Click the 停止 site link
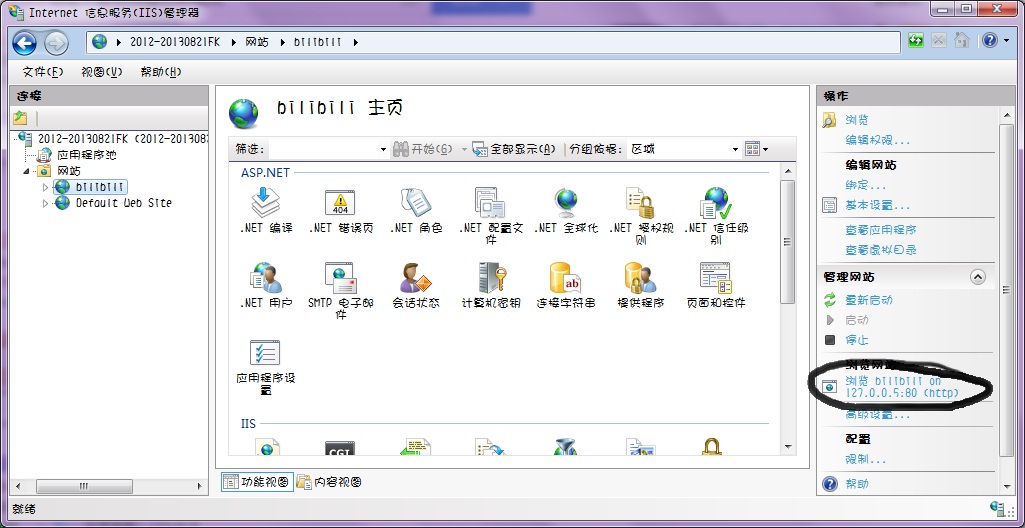The height and width of the screenshot is (528, 1025). click(x=857, y=340)
